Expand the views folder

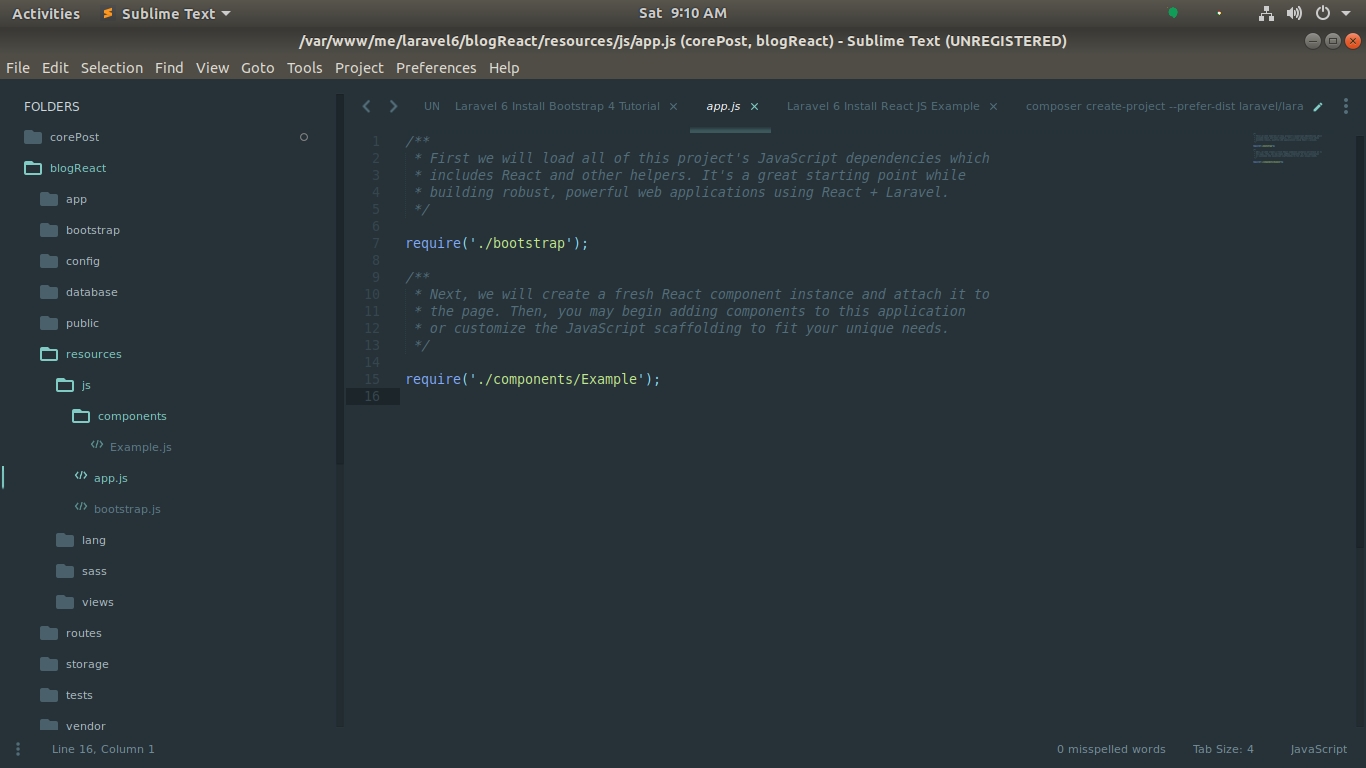tap(65, 602)
